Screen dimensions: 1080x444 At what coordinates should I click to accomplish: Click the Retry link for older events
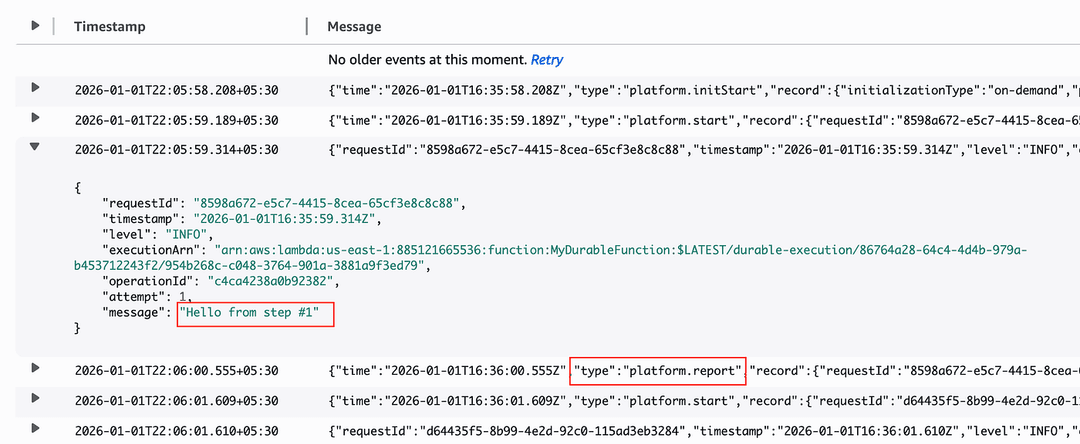click(x=547, y=60)
